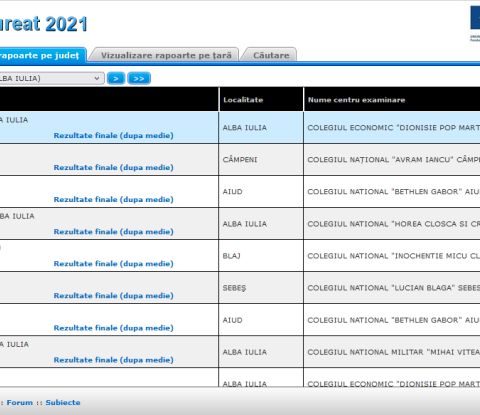The image size is (480, 415).
Task: Click the Subiecte footer link
Action: pyautogui.click(x=63, y=403)
